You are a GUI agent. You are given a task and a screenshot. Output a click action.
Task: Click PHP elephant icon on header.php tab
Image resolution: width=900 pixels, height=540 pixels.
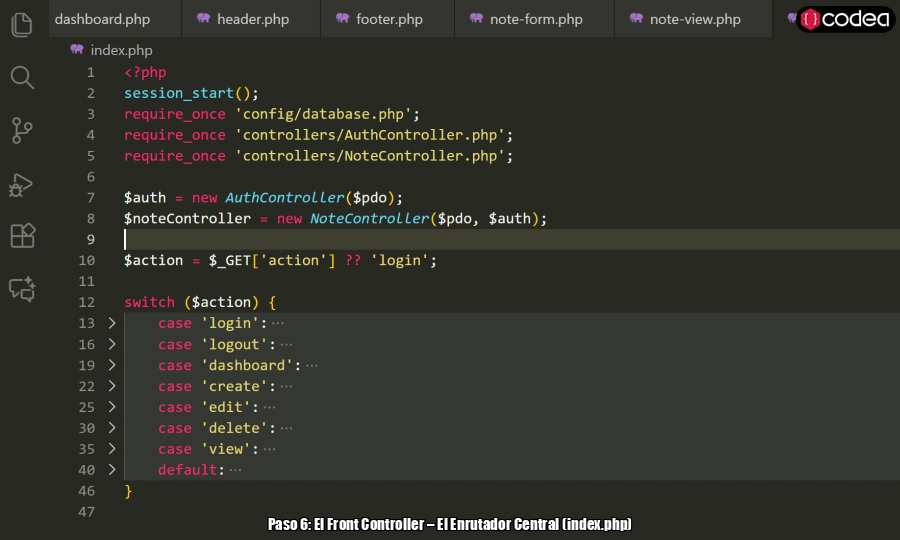pyautogui.click(x=203, y=18)
